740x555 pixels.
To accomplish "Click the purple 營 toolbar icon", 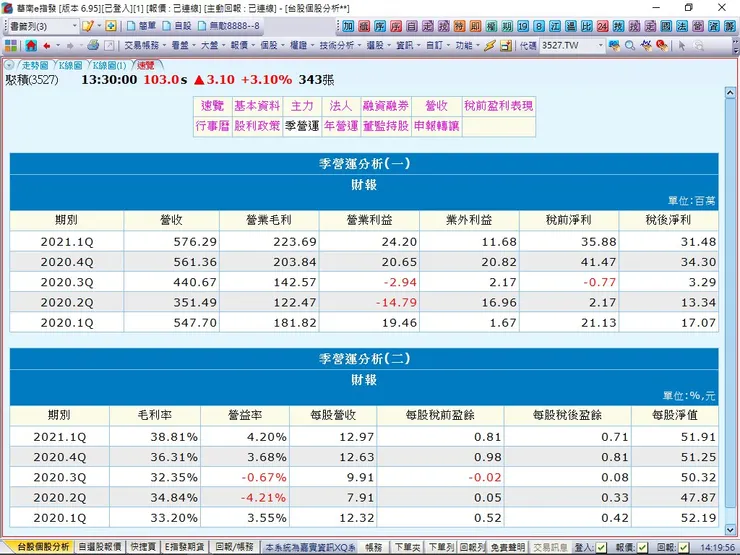I will [698, 26].
